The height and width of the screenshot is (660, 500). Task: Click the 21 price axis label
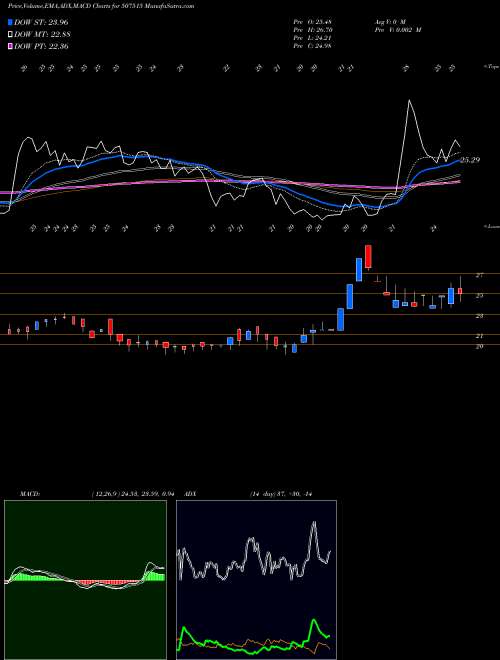479,336
